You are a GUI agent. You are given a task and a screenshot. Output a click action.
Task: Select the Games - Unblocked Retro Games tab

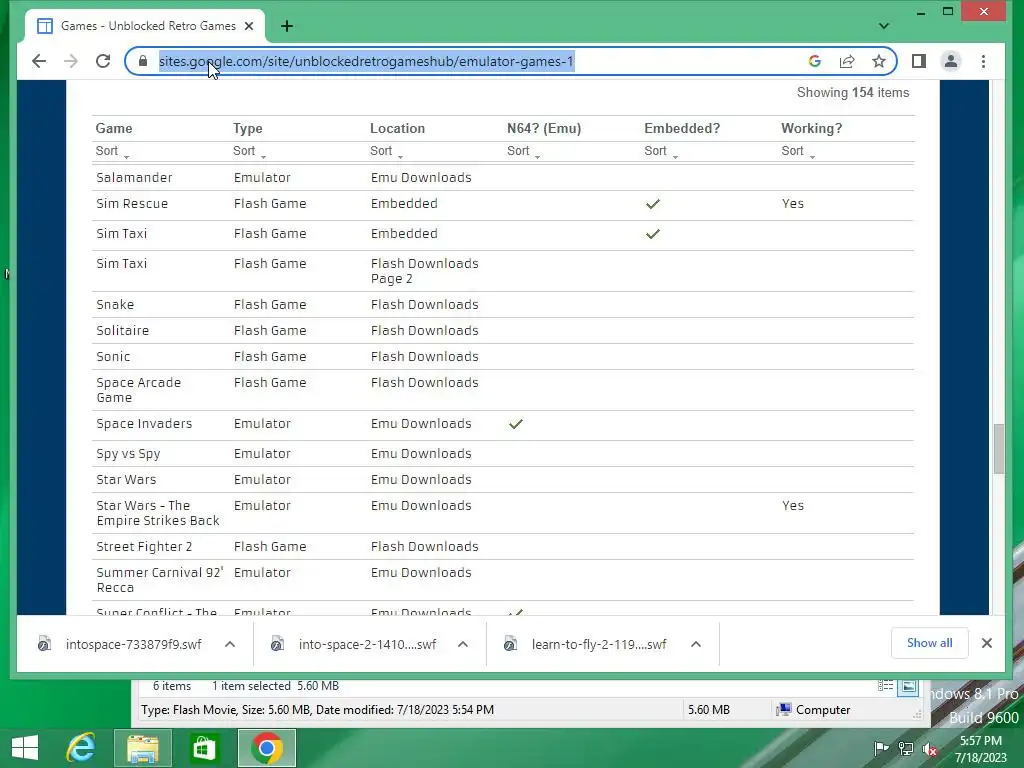click(x=145, y=26)
